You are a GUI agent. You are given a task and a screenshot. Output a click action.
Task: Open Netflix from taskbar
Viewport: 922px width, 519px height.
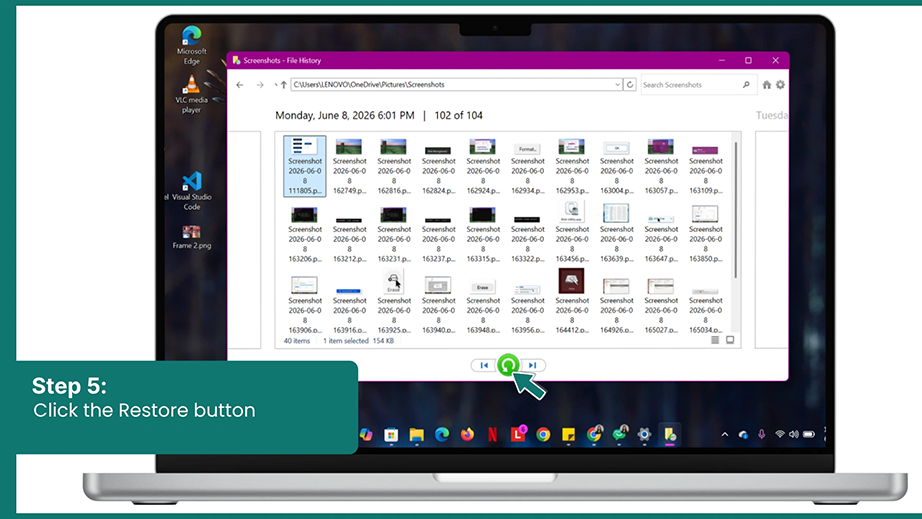pyautogui.click(x=493, y=435)
